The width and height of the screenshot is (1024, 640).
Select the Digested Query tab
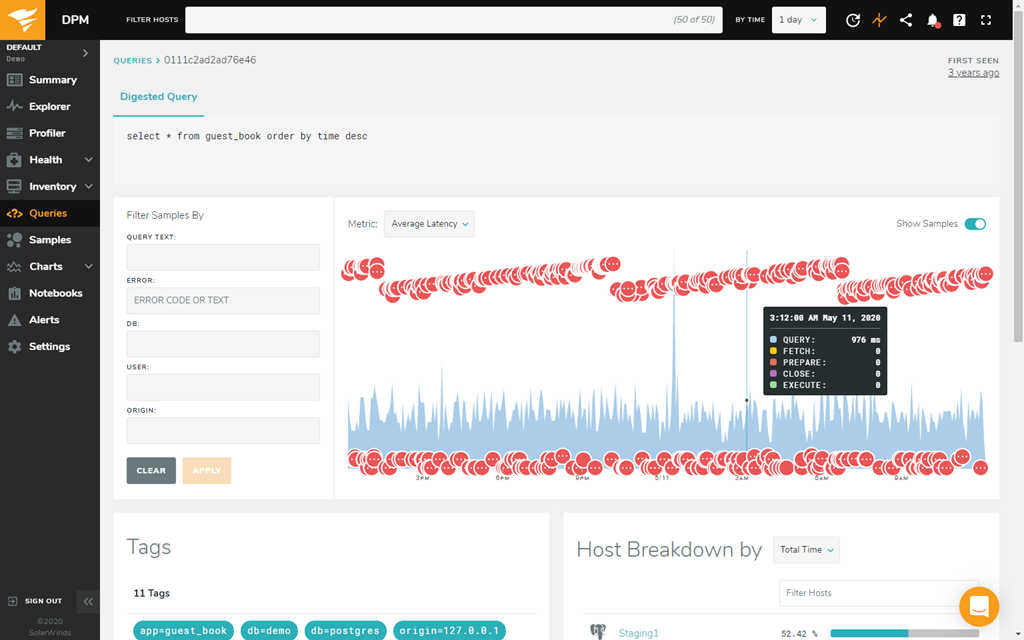pos(159,97)
